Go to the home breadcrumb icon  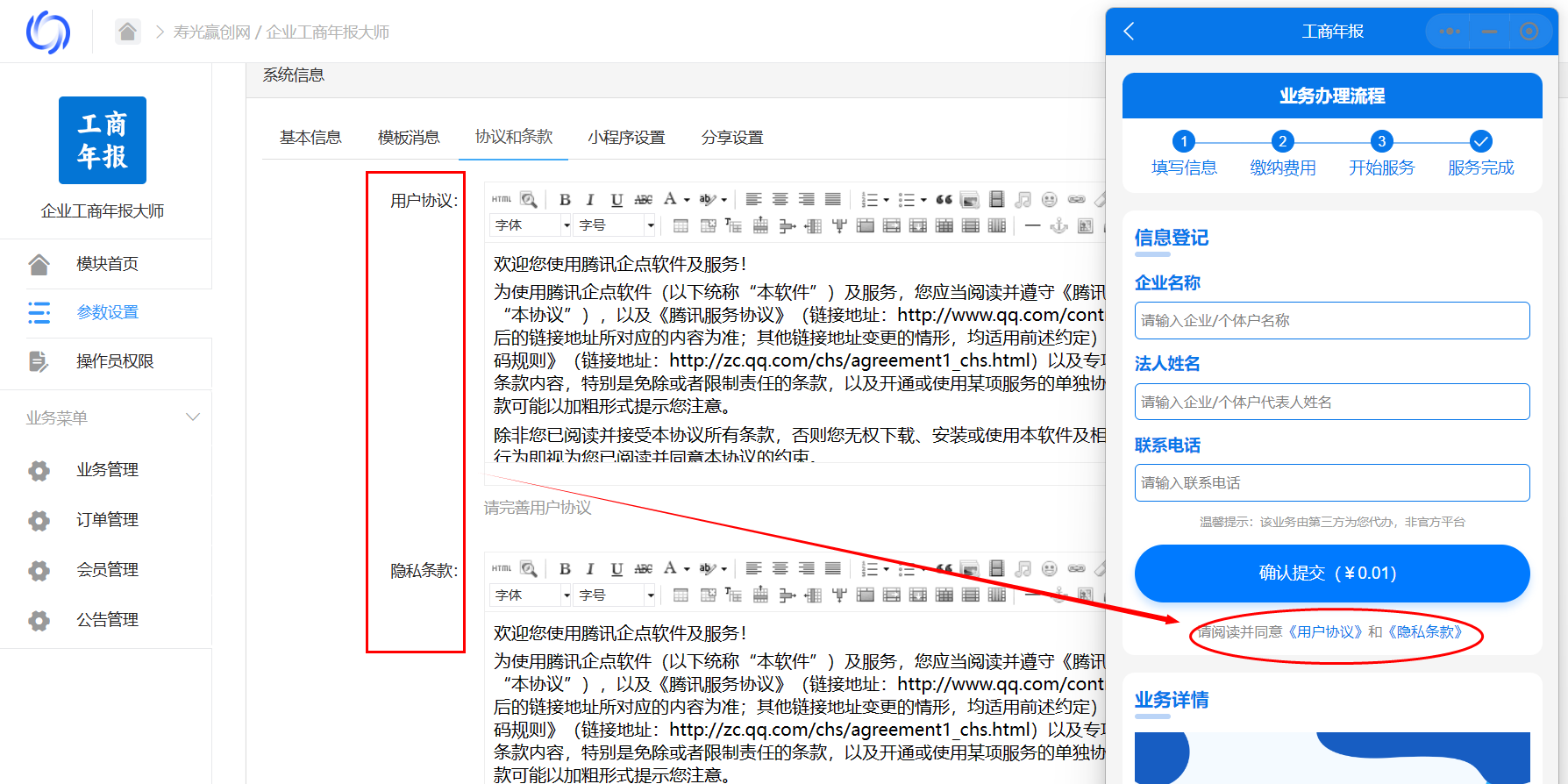point(128,32)
